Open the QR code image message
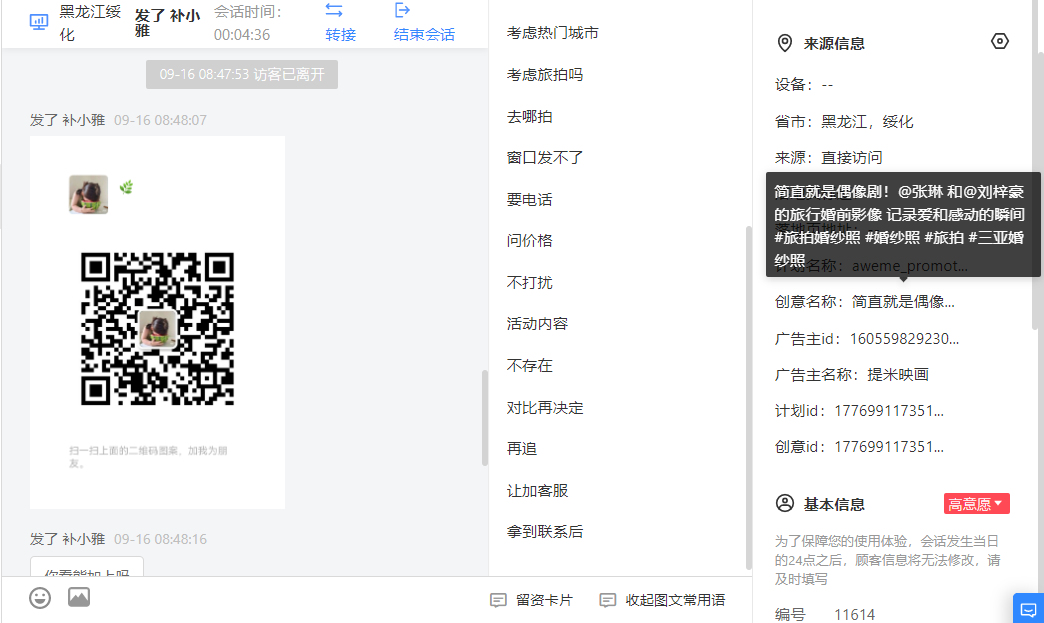Screen dimensions: 1044x623 [157, 323]
